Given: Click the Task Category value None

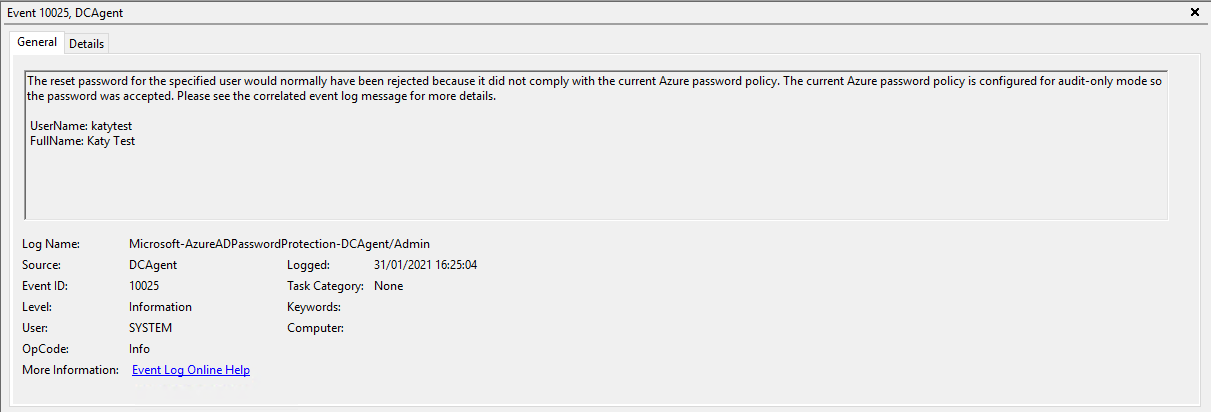Looking at the screenshot, I should tap(388, 286).
